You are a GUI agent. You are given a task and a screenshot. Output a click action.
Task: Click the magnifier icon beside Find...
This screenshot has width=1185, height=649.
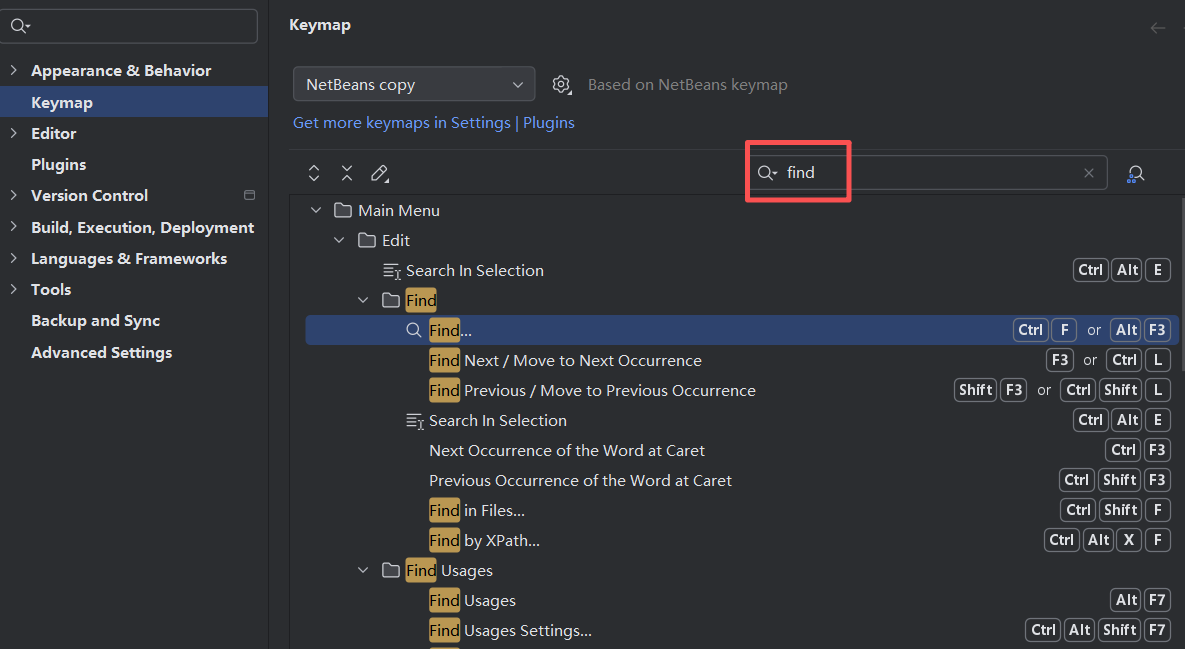413,330
